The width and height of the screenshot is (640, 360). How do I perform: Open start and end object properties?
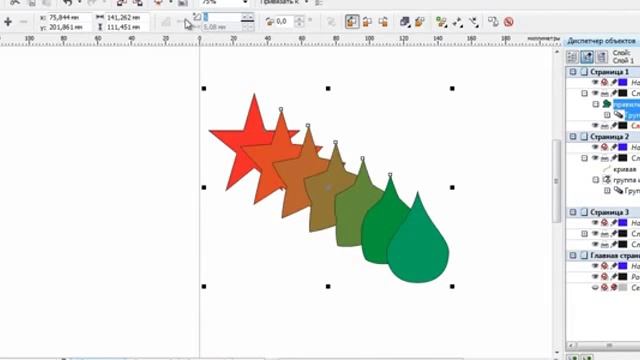click(x=458, y=22)
